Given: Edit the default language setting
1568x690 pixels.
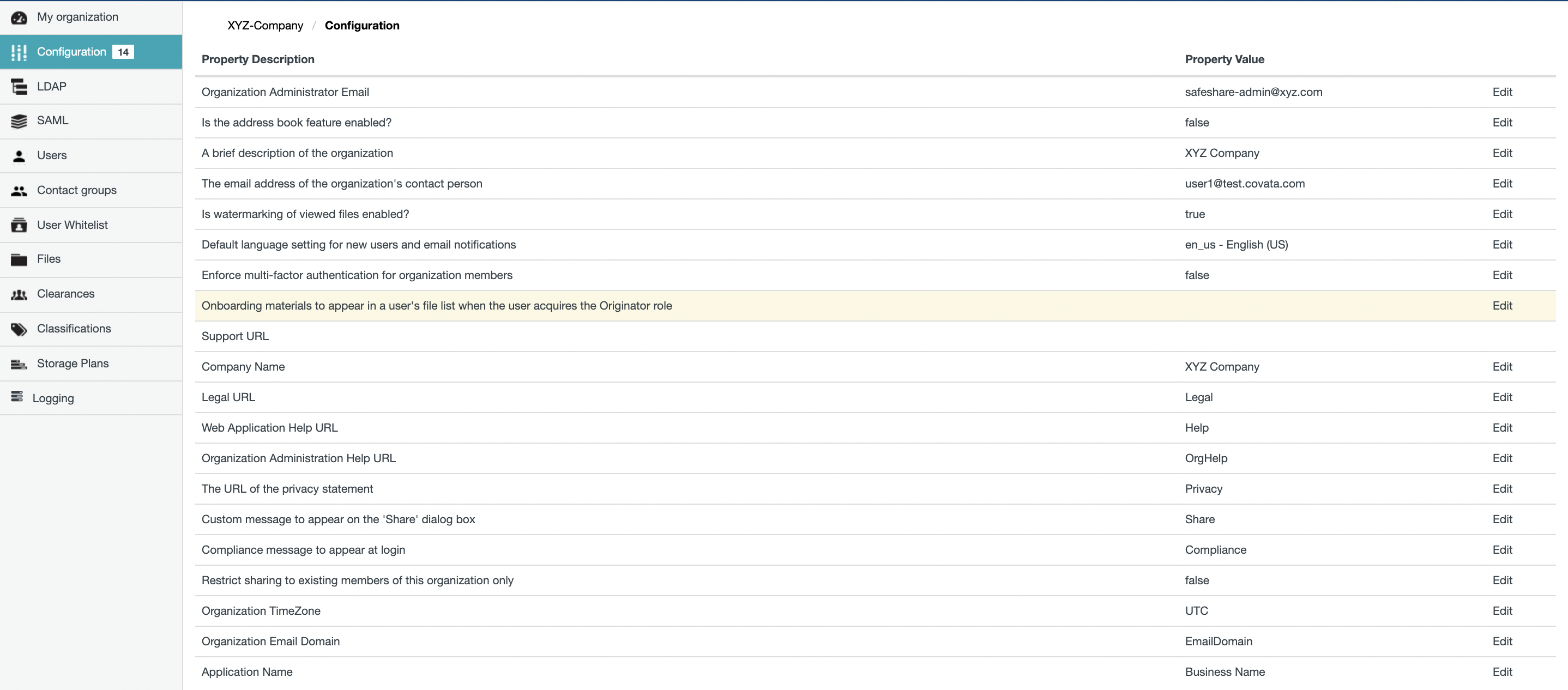Looking at the screenshot, I should [x=1501, y=245].
